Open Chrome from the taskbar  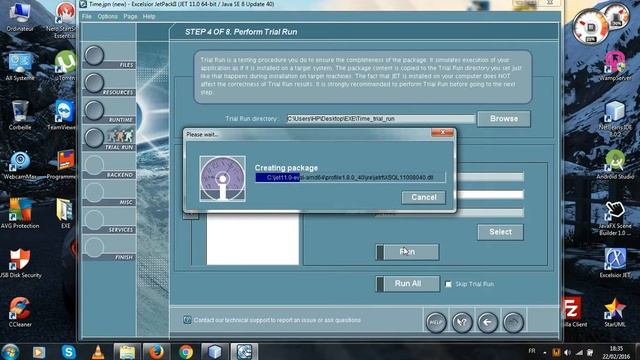click(x=186, y=351)
